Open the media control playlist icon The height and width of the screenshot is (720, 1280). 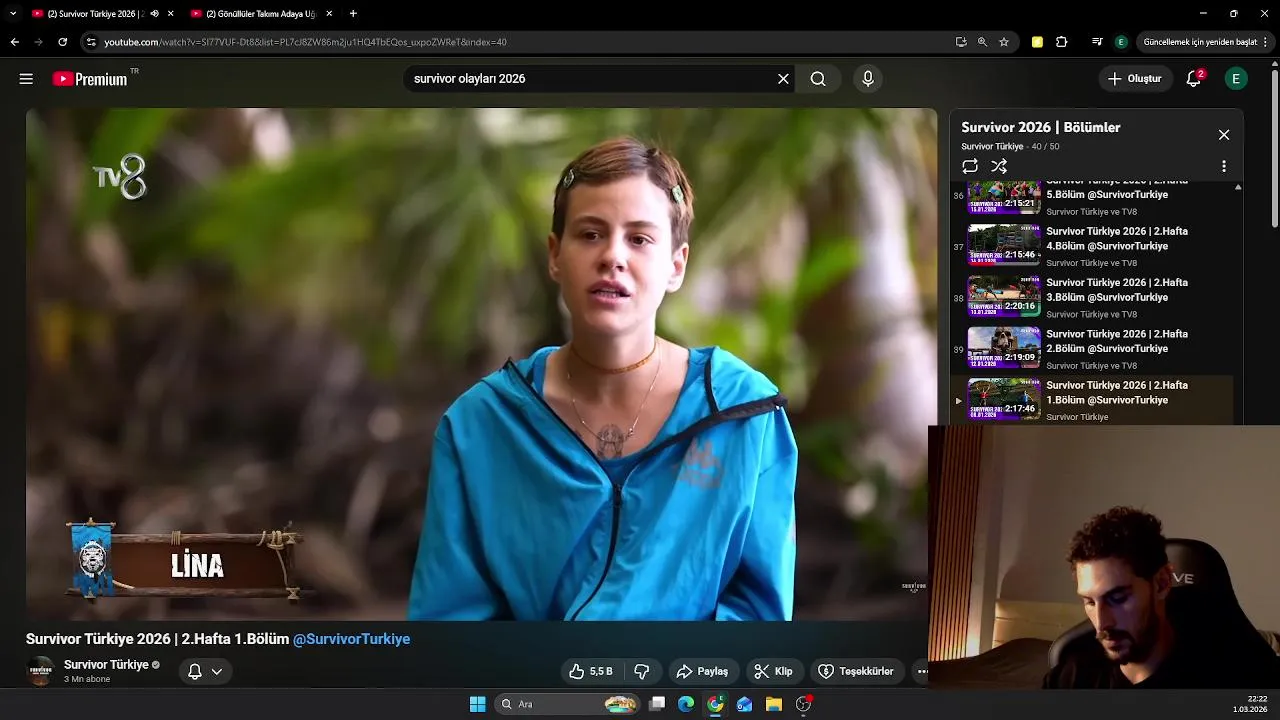pyautogui.click(x=1097, y=42)
